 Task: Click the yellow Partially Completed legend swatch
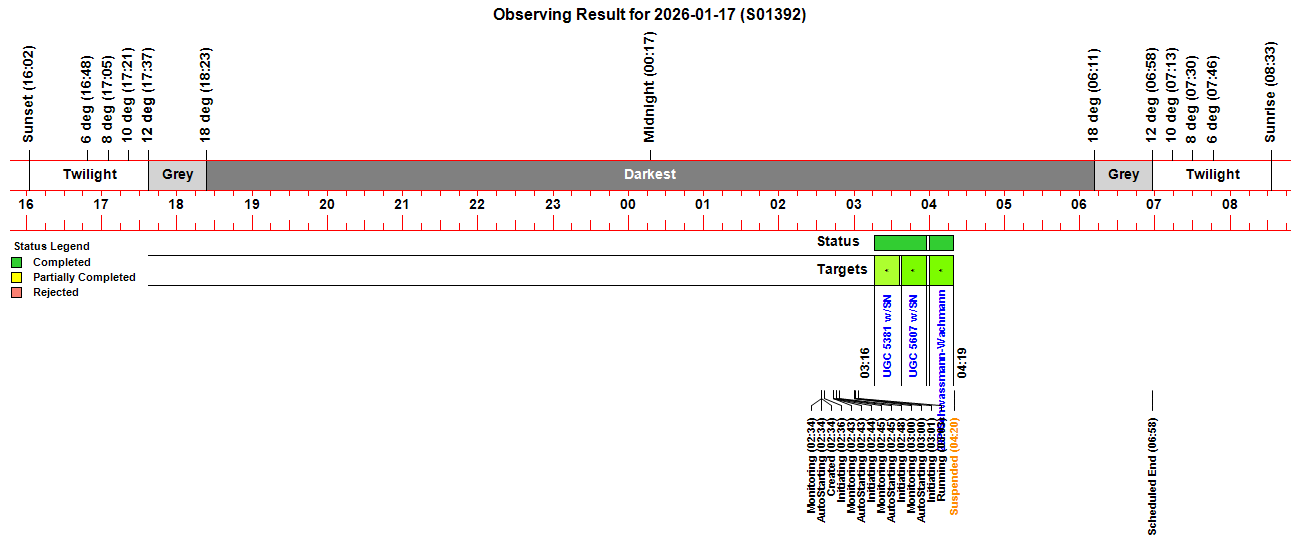click(x=16, y=277)
